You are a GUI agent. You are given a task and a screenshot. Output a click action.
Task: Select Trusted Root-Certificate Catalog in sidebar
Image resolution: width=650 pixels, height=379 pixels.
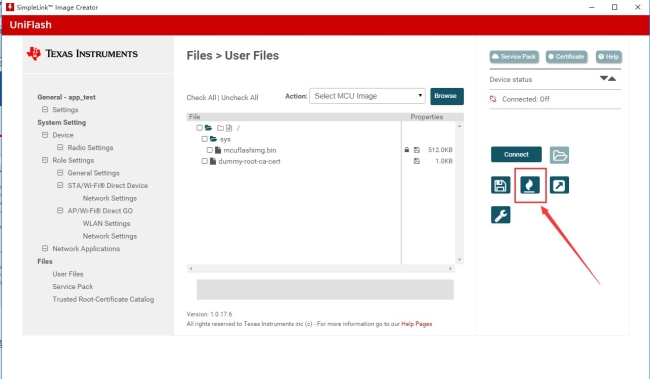coord(103,299)
